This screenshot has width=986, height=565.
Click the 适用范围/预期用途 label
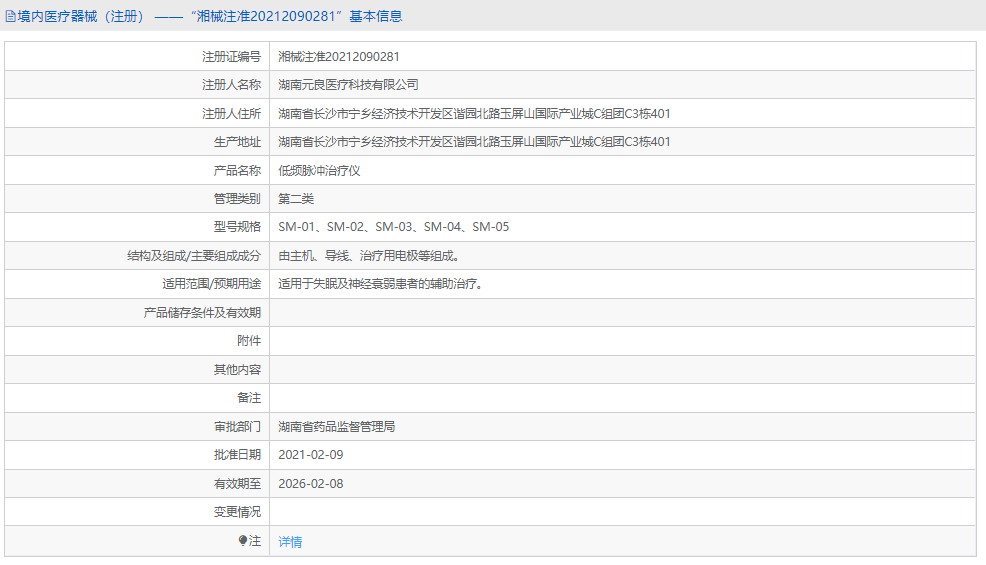(211, 284)
